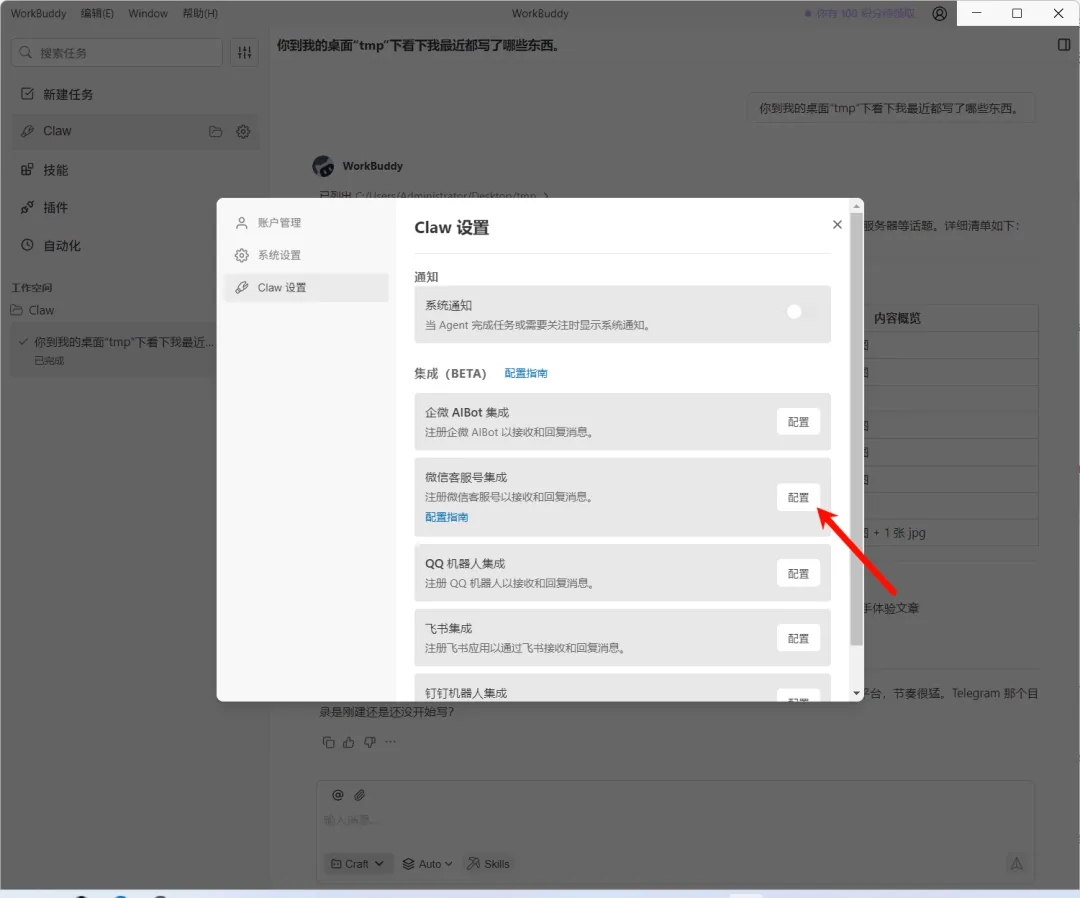The image size is (1080, 898).
Task: Expand path chevron after Desktop/tmp
Action: (546, 196)
